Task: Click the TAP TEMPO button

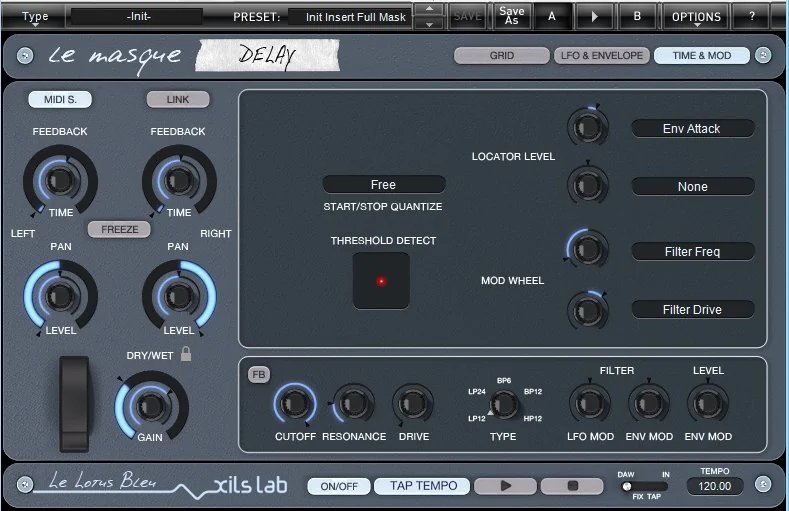Action: pyautogui.click(x=423, y=486)
